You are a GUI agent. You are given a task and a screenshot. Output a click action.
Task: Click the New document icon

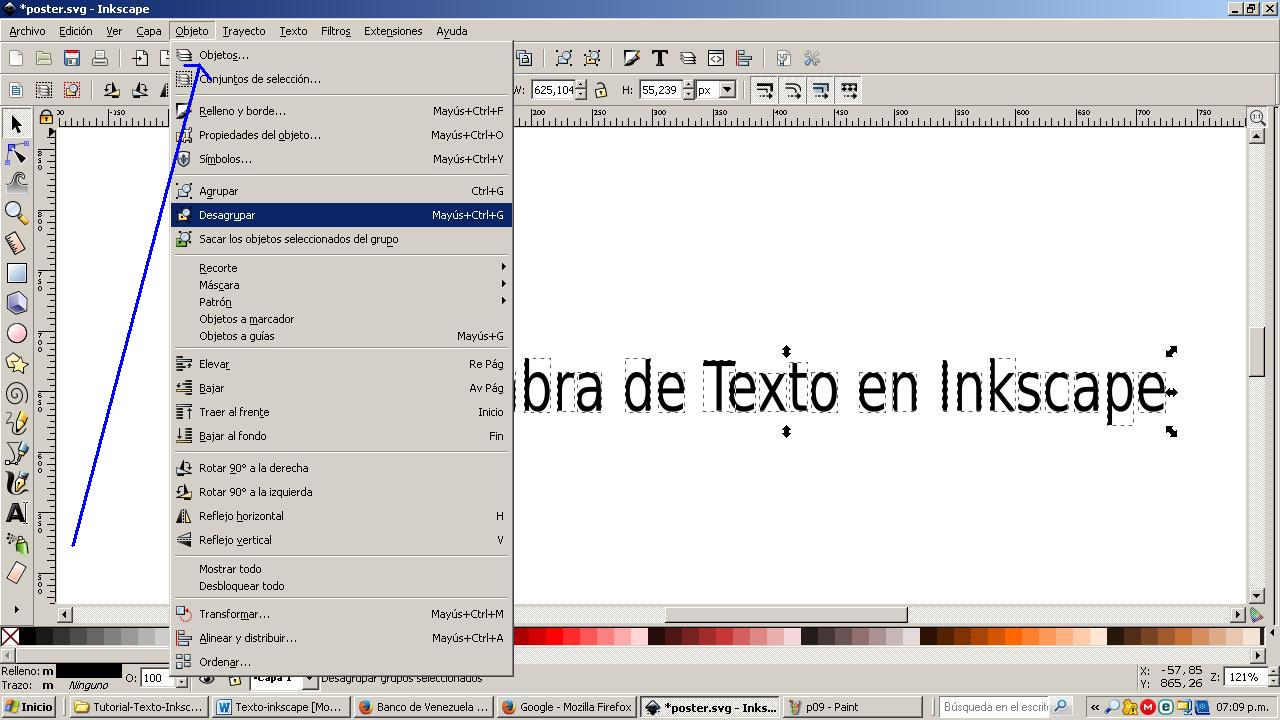(x=16, y=59)
